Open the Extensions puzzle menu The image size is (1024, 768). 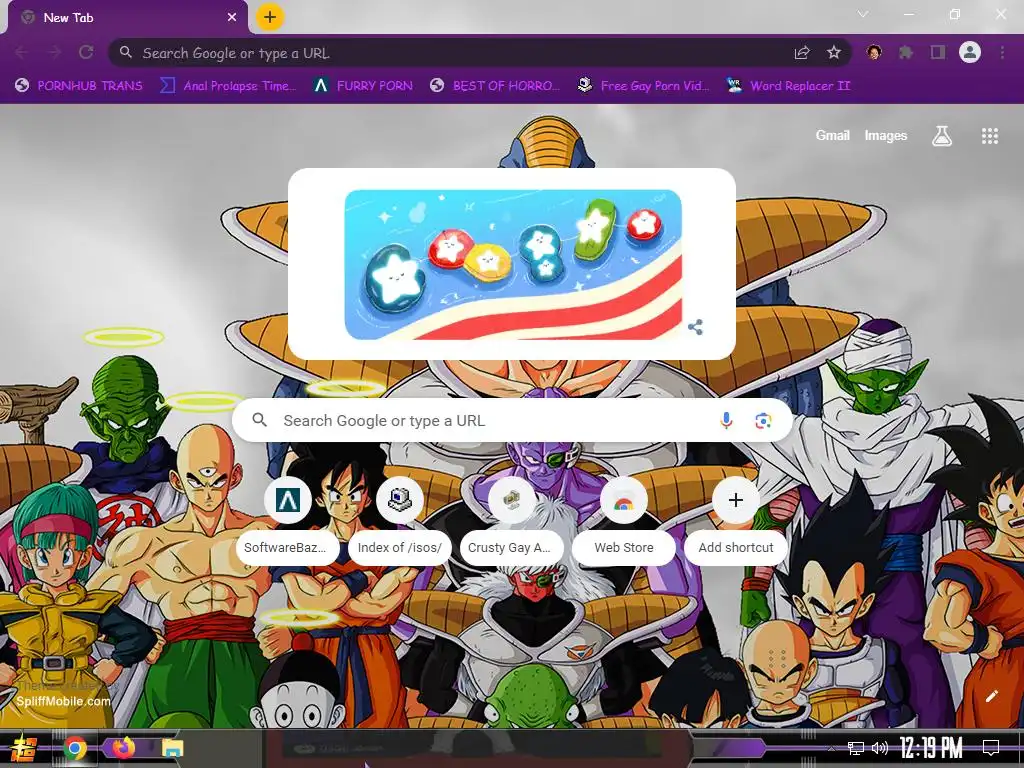point(906,52)
